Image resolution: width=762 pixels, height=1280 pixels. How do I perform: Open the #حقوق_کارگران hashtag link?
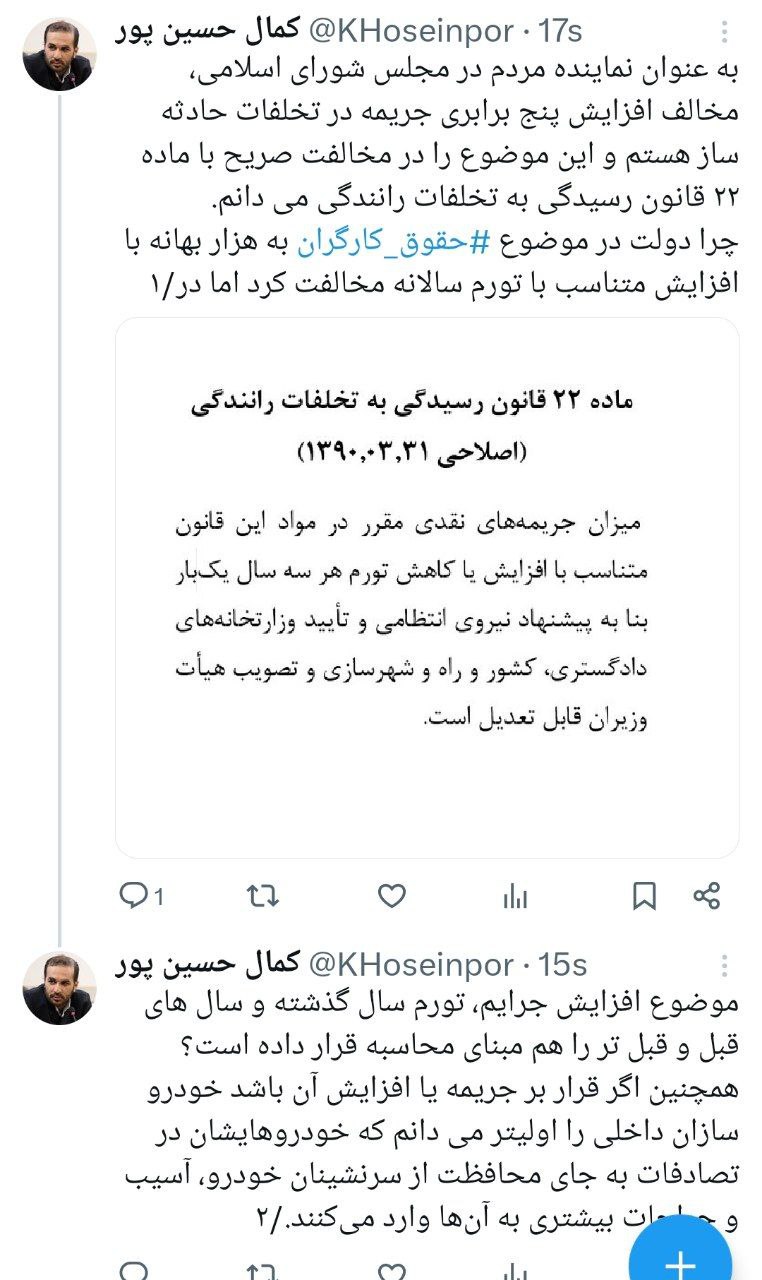tap(407, 241)
